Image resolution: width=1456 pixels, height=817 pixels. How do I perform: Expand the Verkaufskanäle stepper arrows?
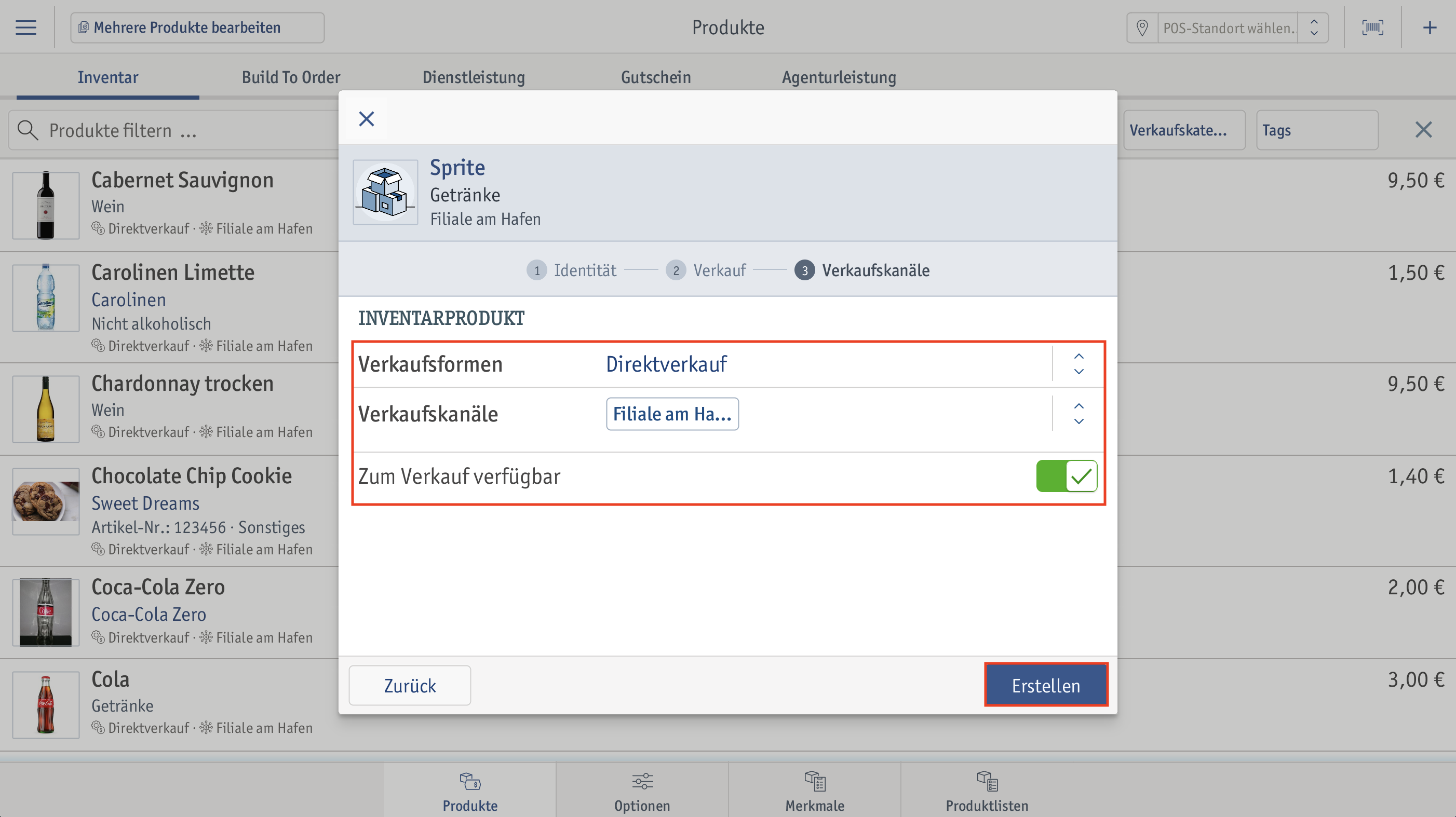coord(1078,414)
